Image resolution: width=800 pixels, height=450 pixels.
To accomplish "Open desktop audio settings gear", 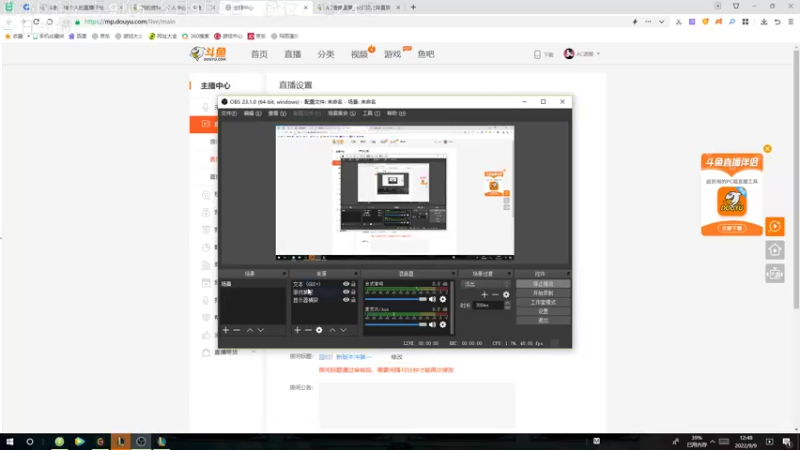I will pyautogui.click(x=443, y=299).
